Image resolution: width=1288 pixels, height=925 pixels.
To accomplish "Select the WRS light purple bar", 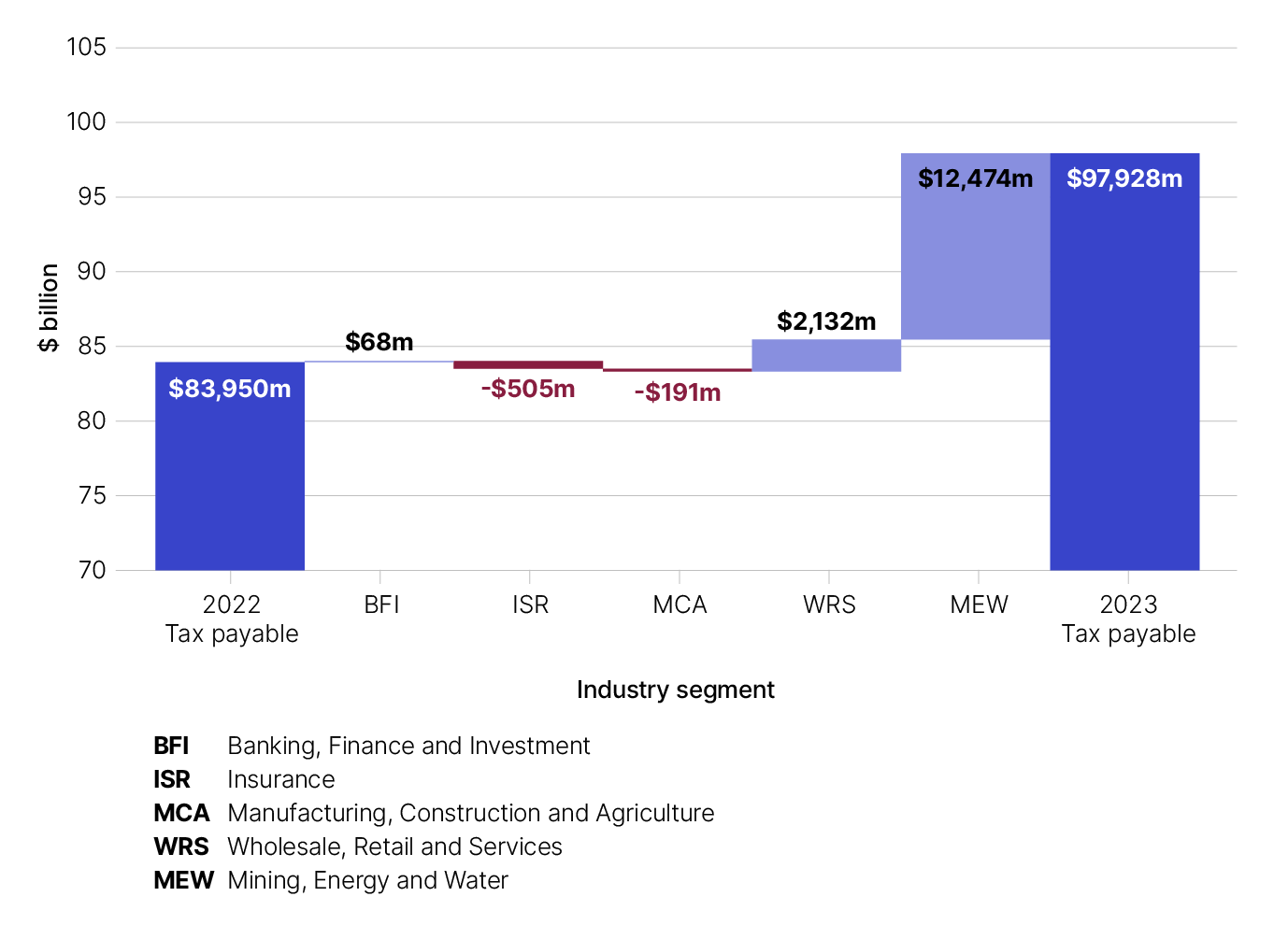I will pos(826,355).
